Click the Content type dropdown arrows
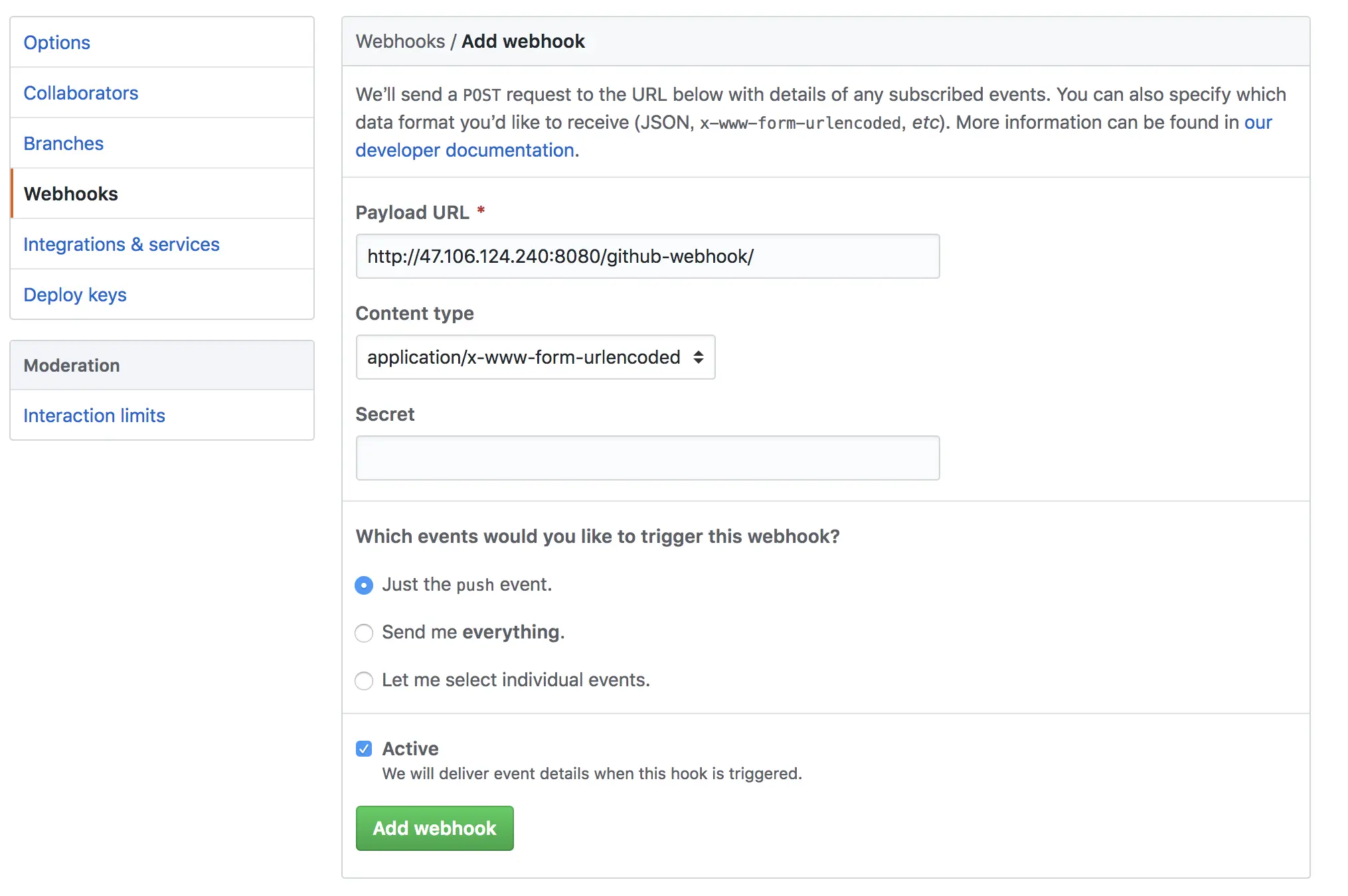1348x896 pixels. (698, 357)
